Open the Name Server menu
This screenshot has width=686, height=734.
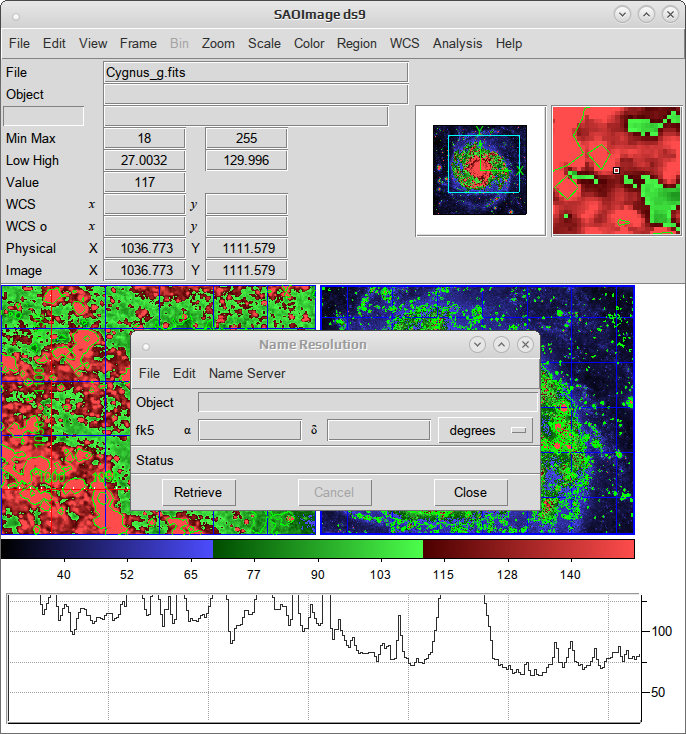pyautogui.click(x=247, y=374)
